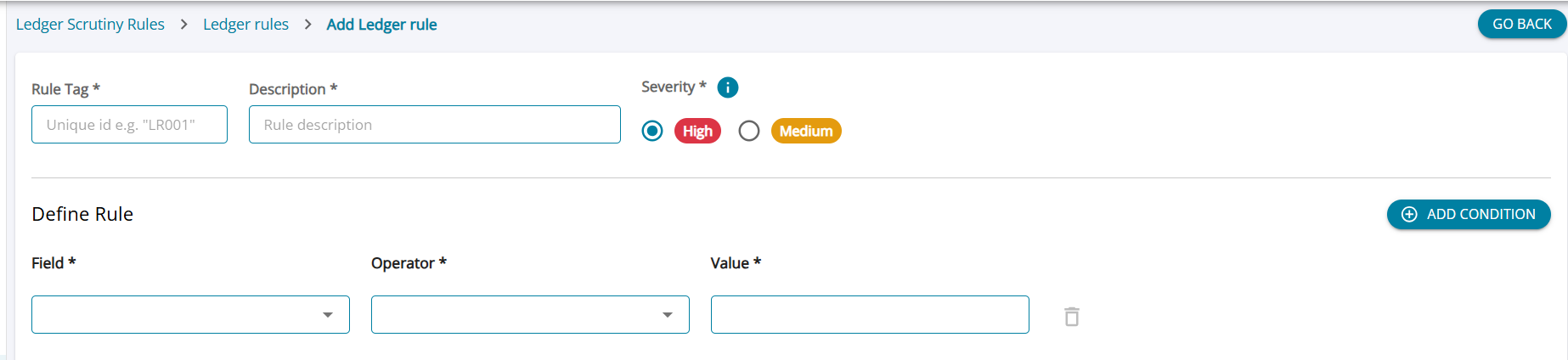The image size is (1568, 360).
Task: Navigate to Ledger rules breadcrumb
Action: click(245, 25)
